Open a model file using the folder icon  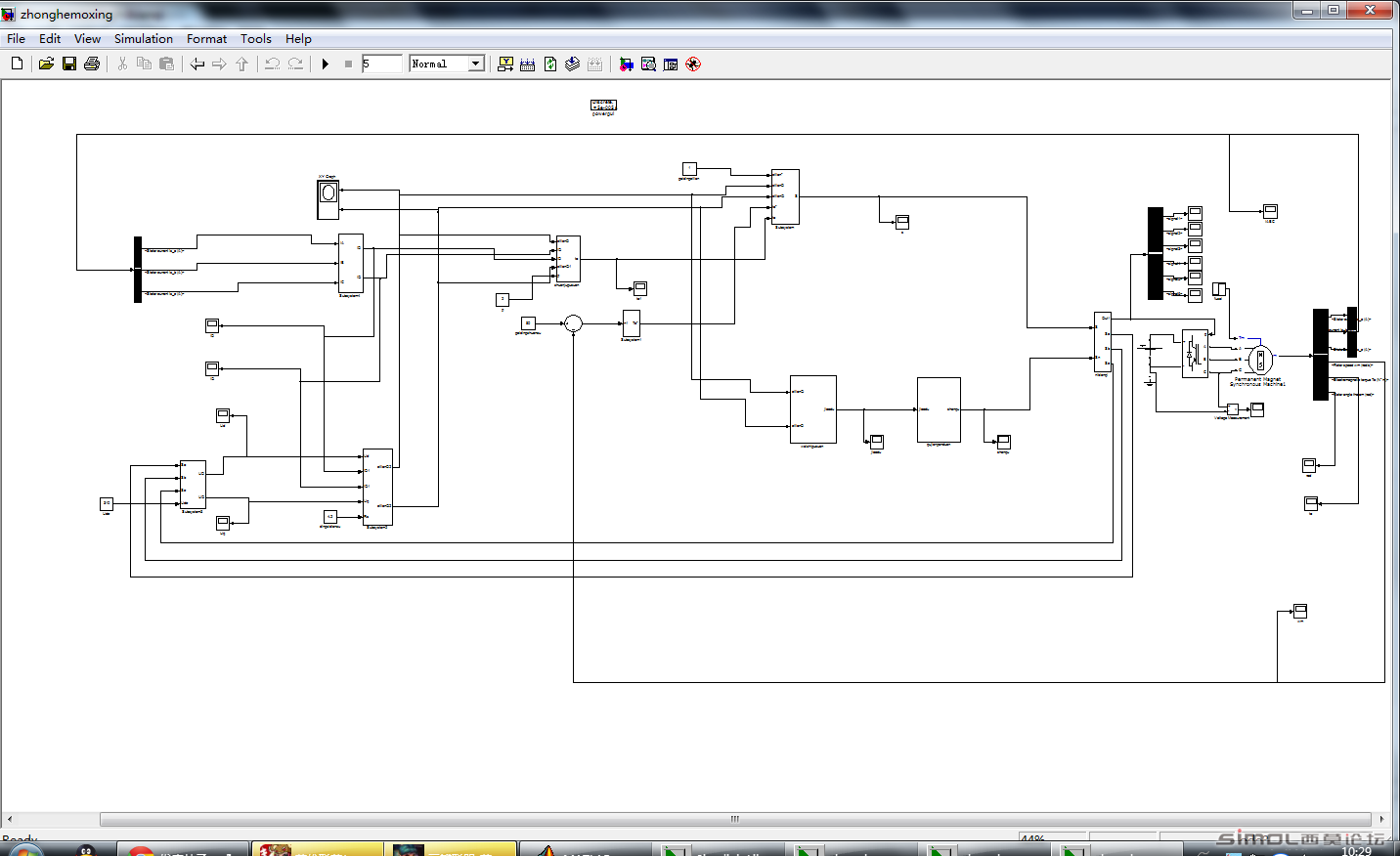click(x=46, y=64)
